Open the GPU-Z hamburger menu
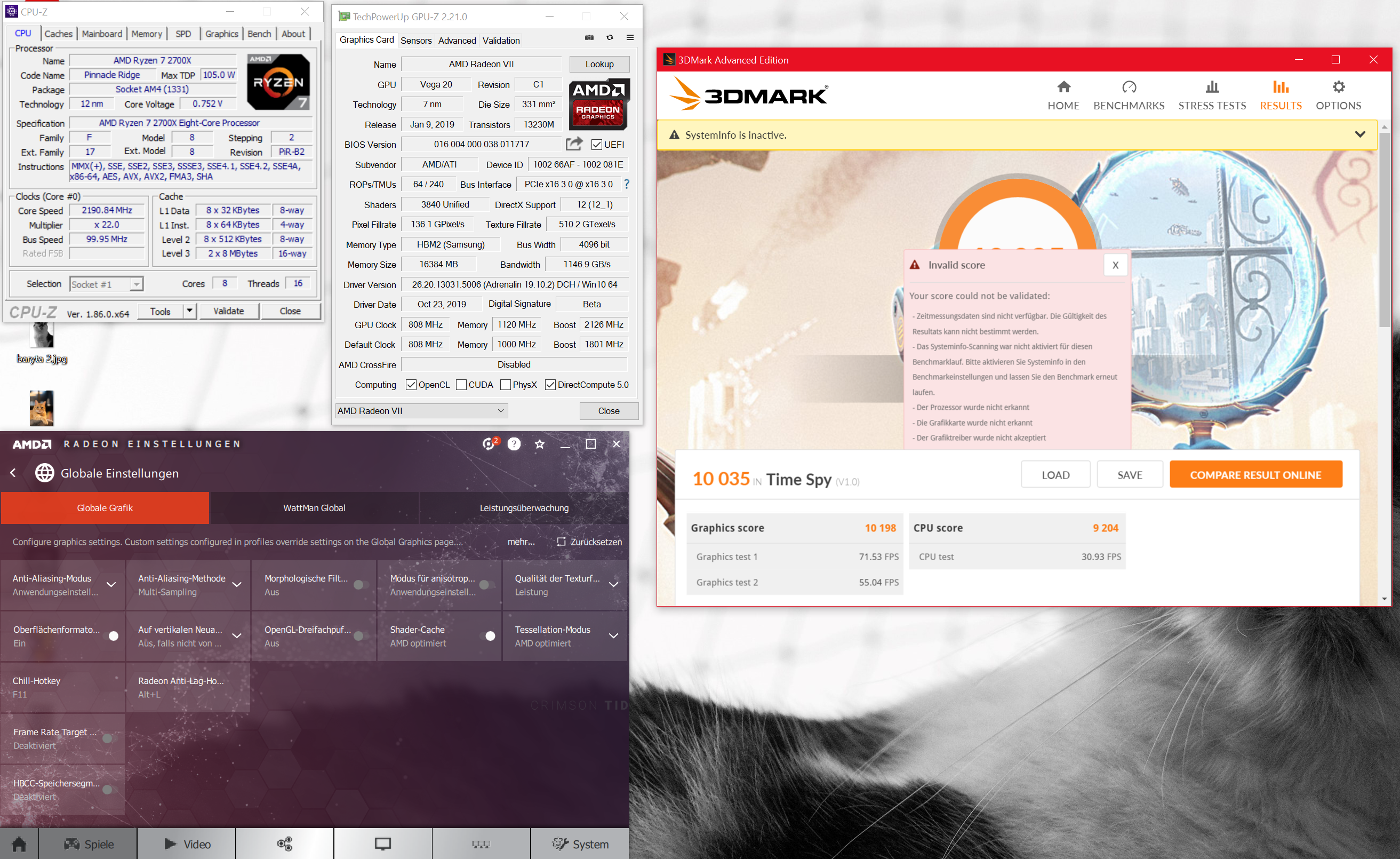Screen dimensions: 1400x859 pyautogui.click(x=630, y=37)
